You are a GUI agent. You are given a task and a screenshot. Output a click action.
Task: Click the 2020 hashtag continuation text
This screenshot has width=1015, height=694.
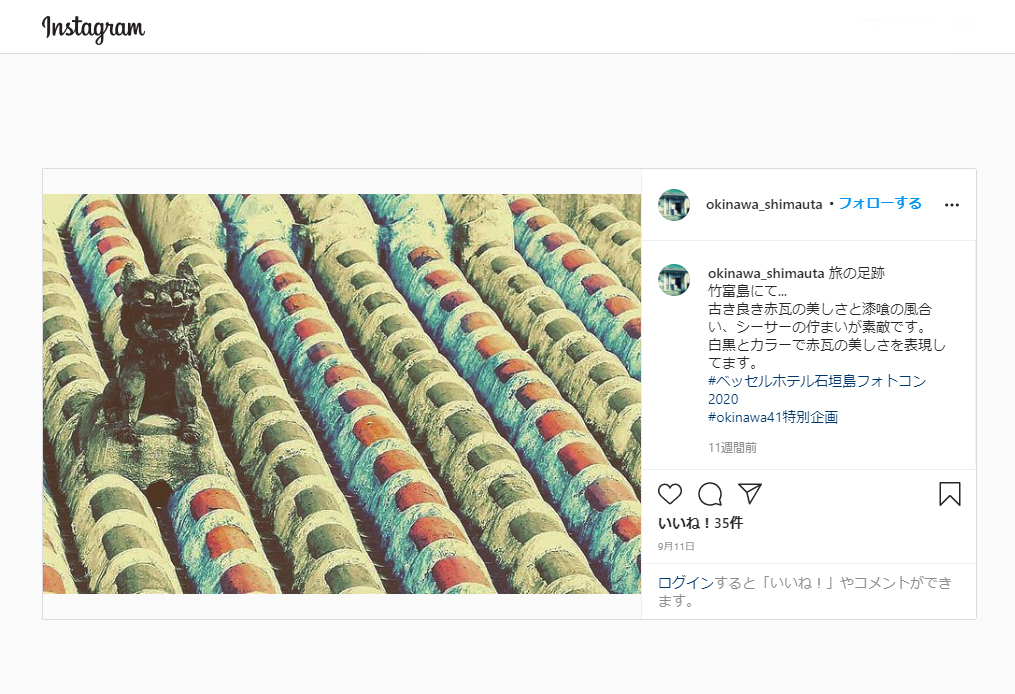point(723,399)
